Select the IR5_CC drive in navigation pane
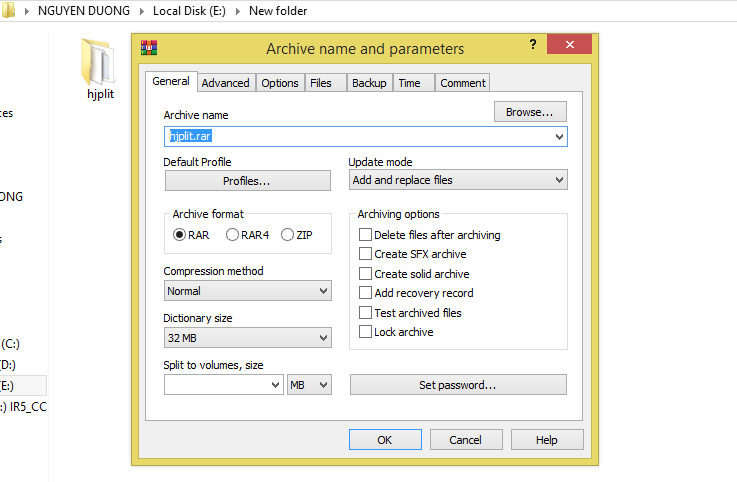This screenshot has height=482, width=737. coord(24,407)
